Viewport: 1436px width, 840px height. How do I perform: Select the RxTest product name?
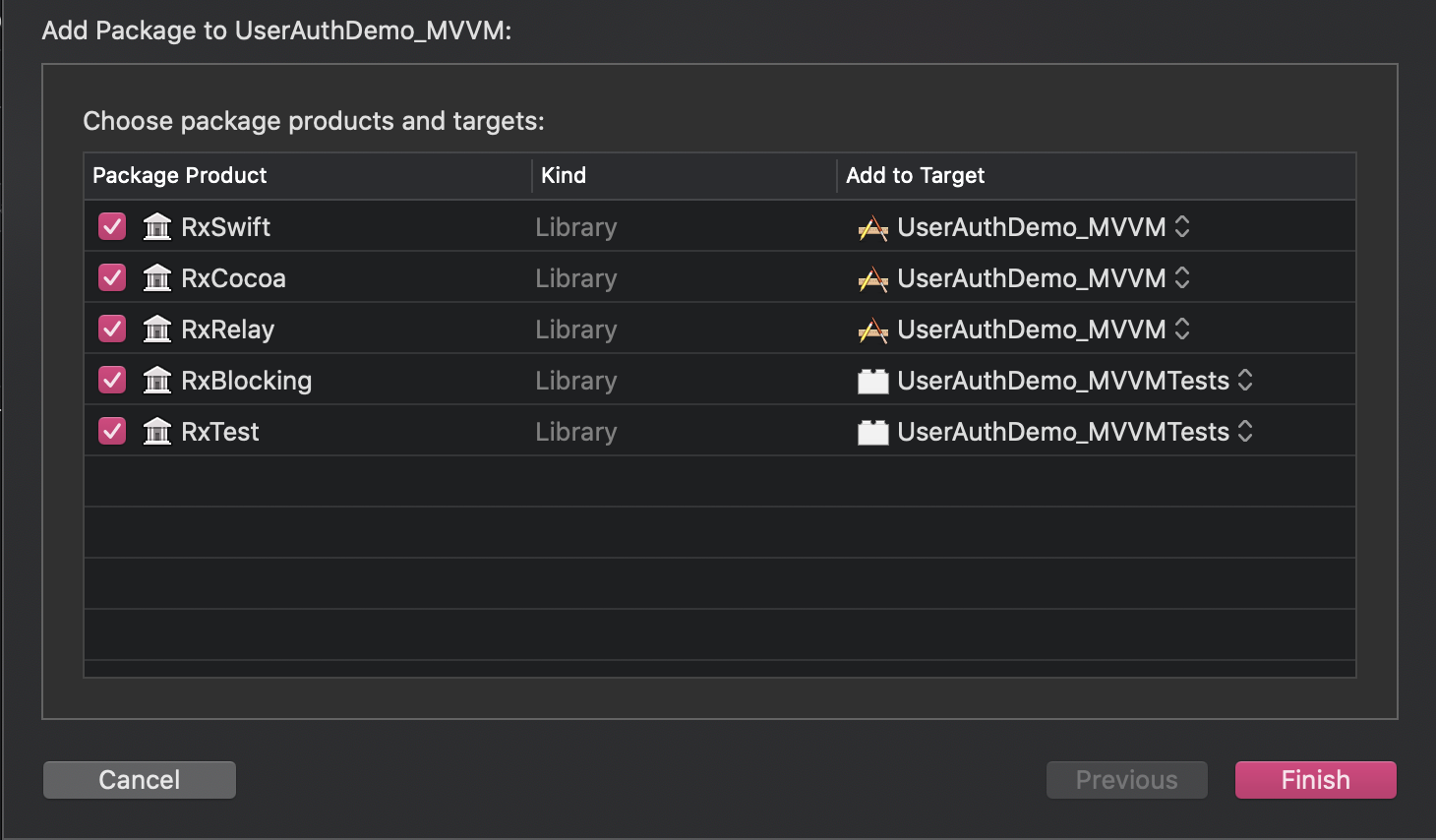[x=220, y=432]
